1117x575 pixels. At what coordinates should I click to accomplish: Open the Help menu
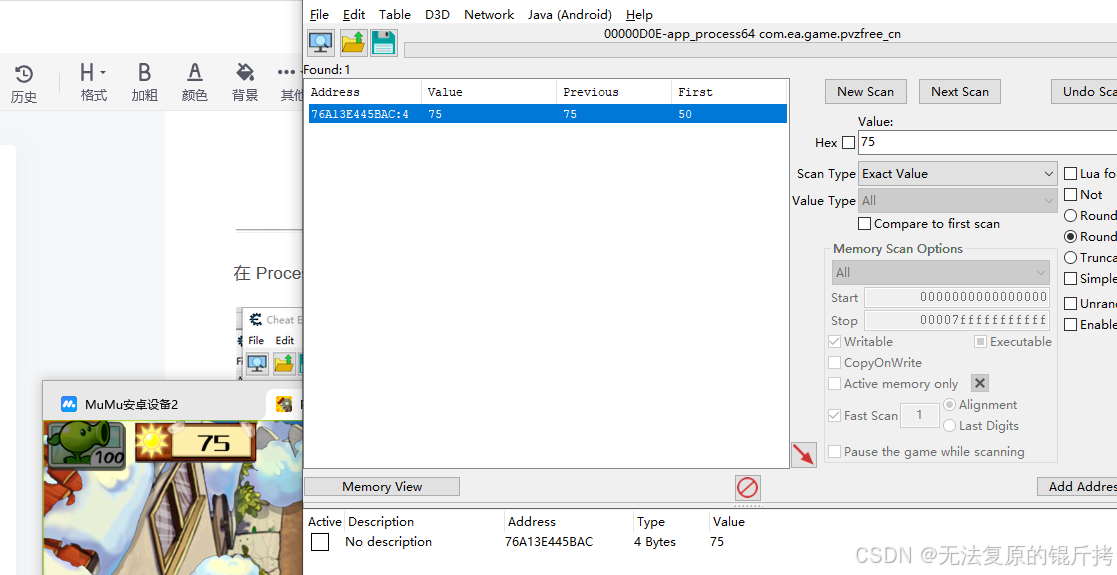pyautogui.click(x=639, y=14)
